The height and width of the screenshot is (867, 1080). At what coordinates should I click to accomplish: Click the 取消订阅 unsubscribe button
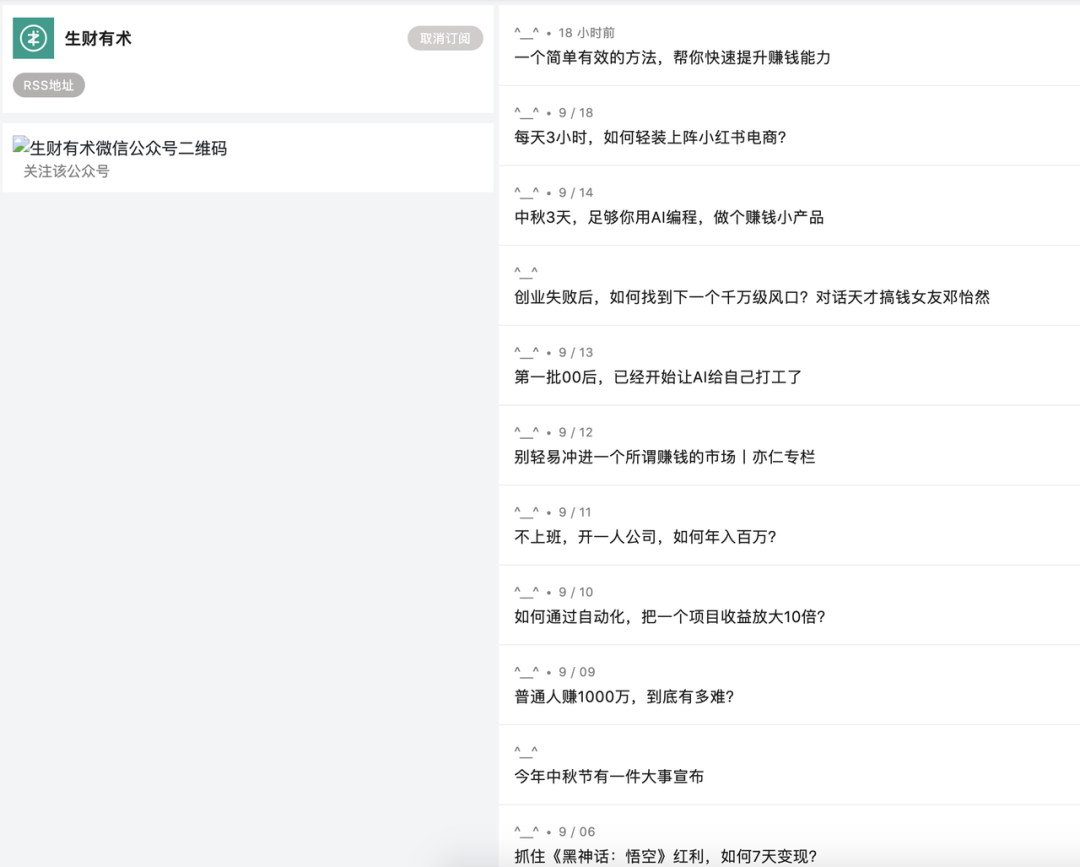pyautogui.click(x=443, y=38)
